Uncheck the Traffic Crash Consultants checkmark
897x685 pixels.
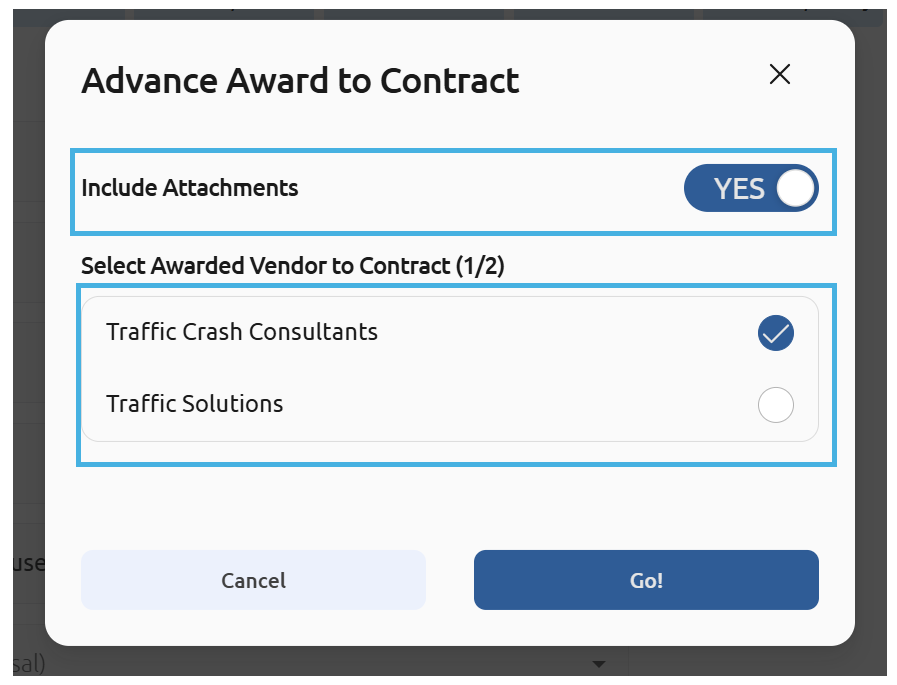tap(776, 333)
